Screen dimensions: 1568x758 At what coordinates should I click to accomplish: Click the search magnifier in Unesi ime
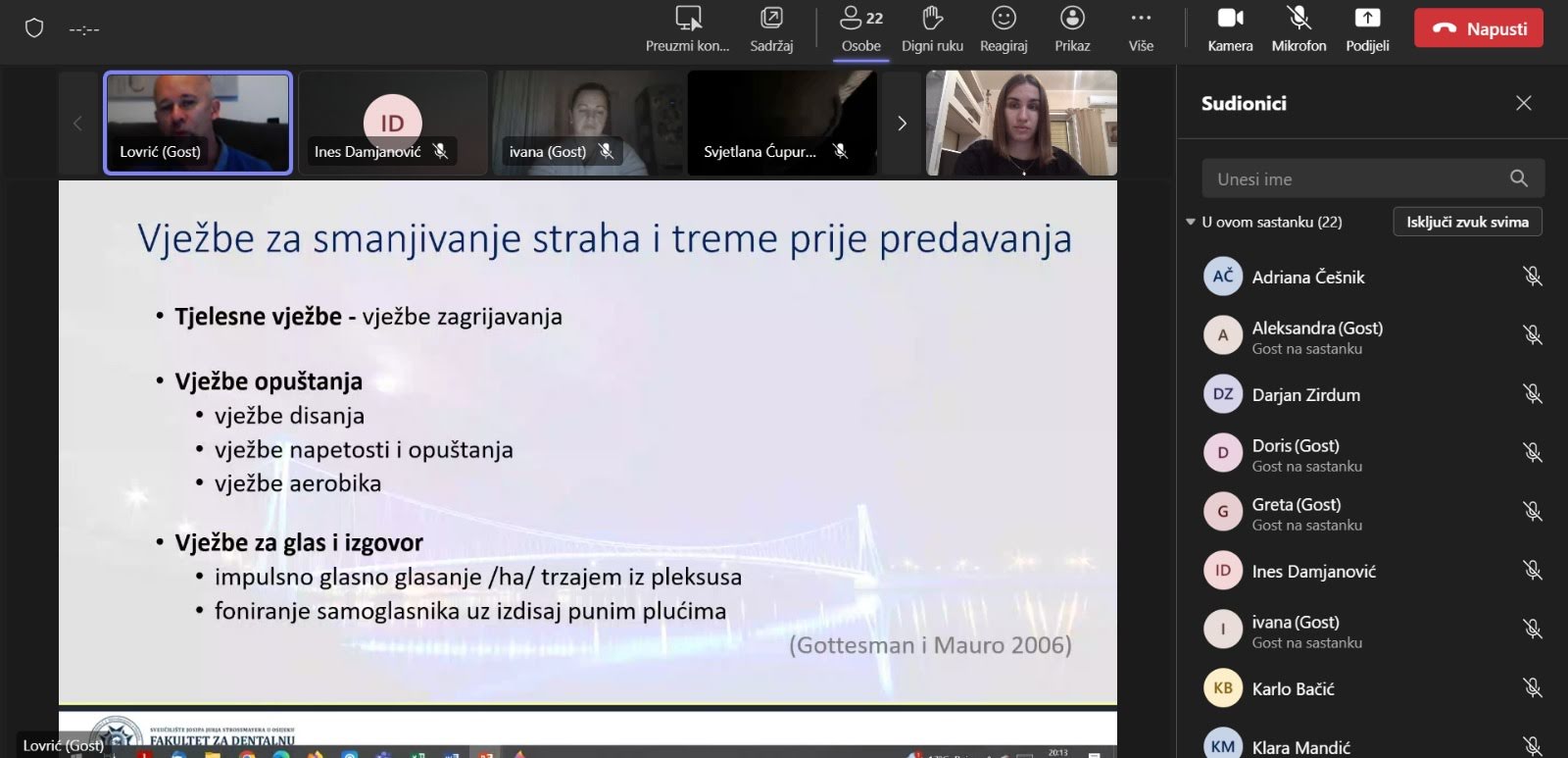[1519, 178]
